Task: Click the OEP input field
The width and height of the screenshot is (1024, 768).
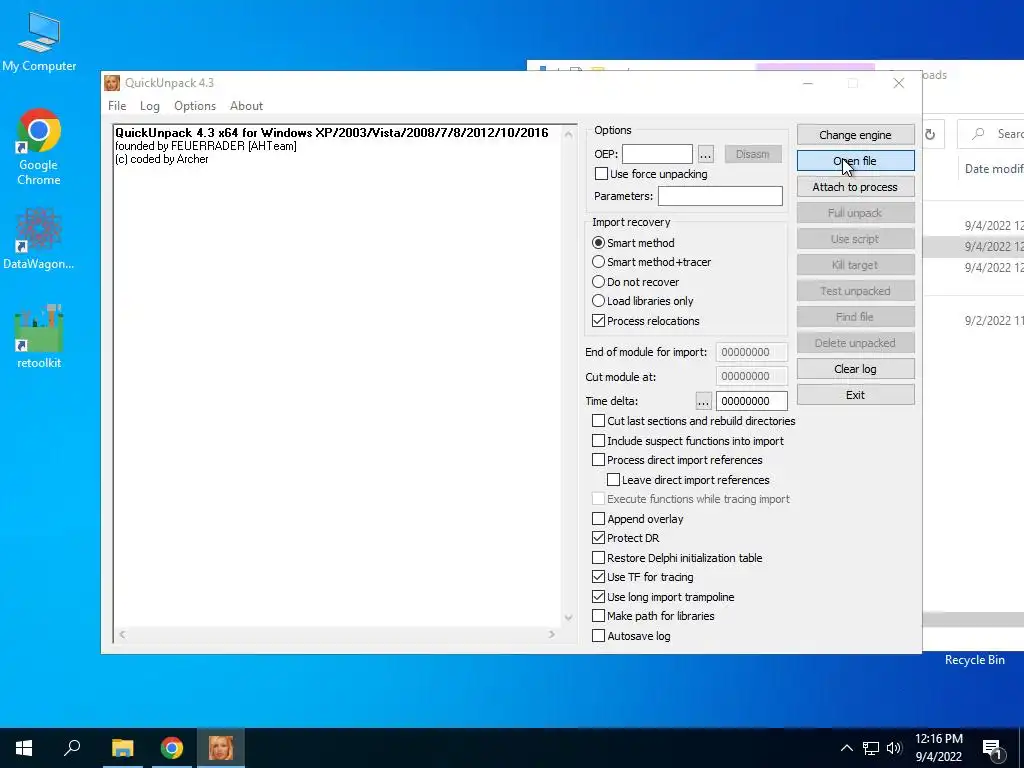Action: pos(657,154)
